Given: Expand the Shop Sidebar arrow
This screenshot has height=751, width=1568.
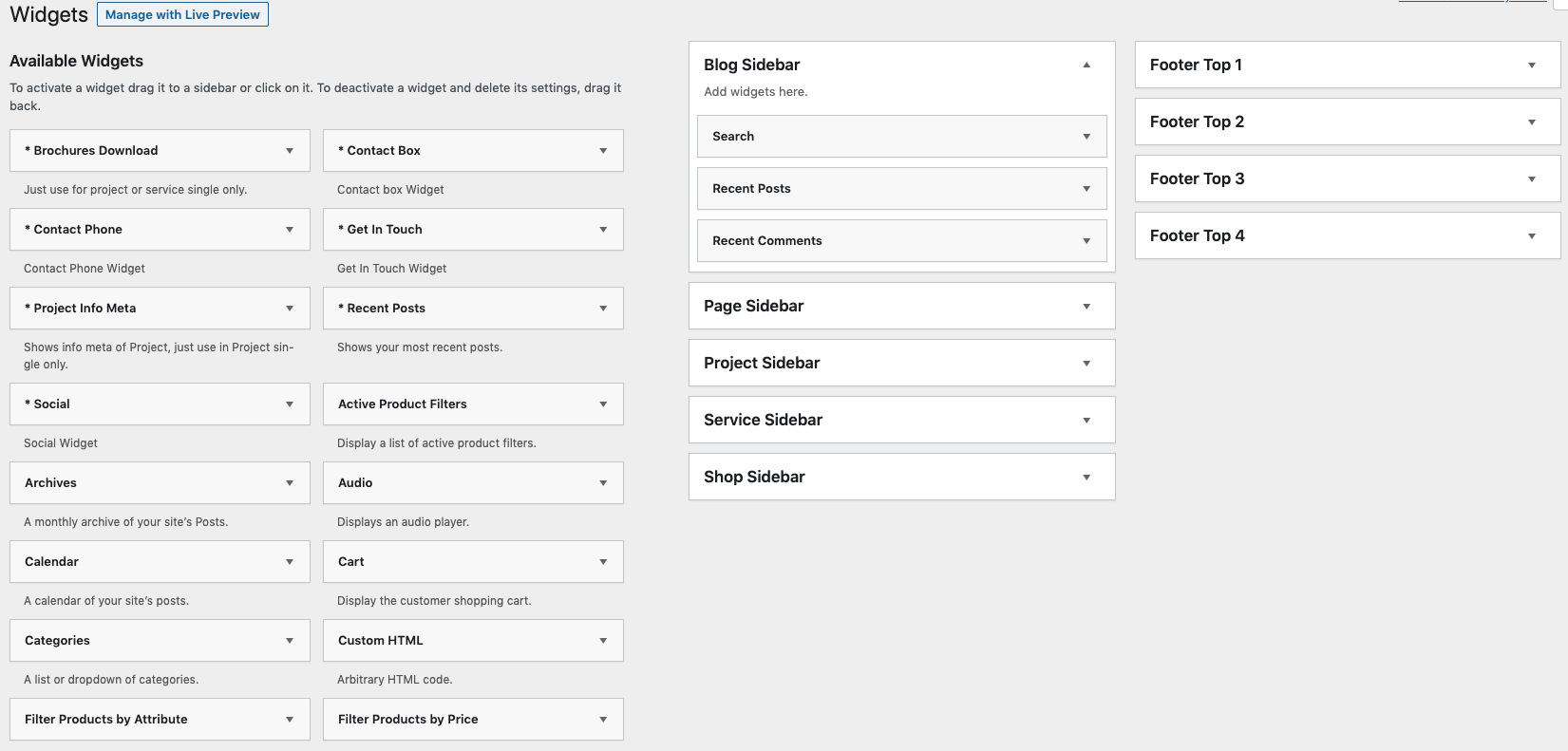Looking at the screenshot, I should coord(1086,477).
